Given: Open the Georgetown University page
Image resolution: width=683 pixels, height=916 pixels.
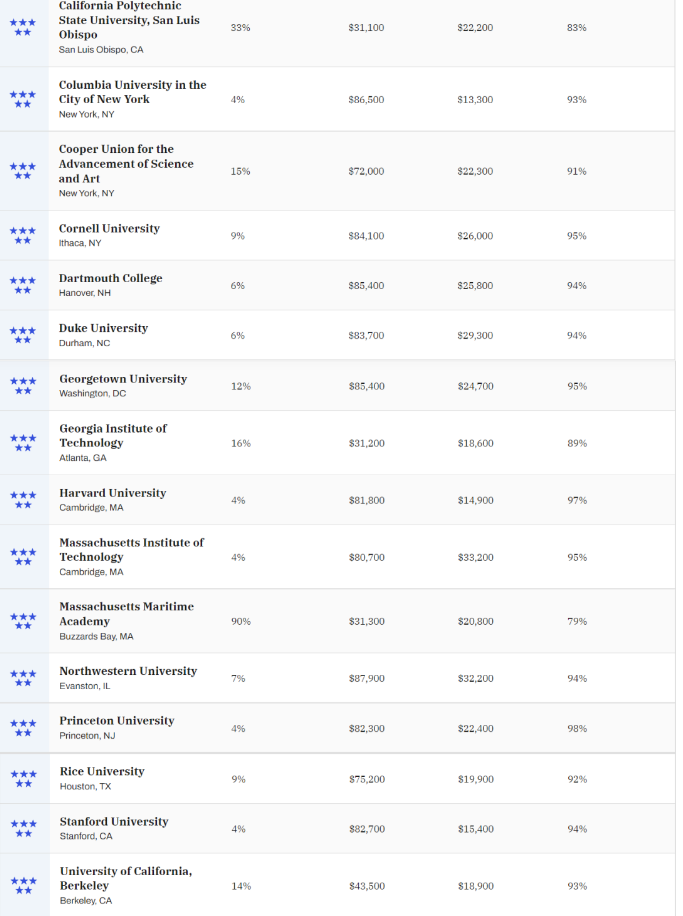Looking at the screenshot, I should (123, 379).
